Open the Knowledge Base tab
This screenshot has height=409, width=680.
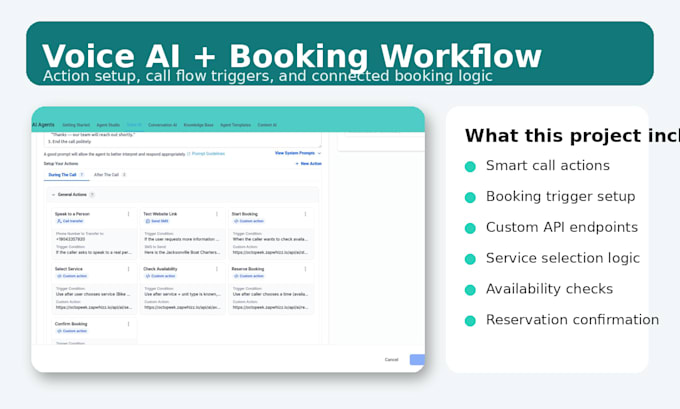tap(199, 125)
